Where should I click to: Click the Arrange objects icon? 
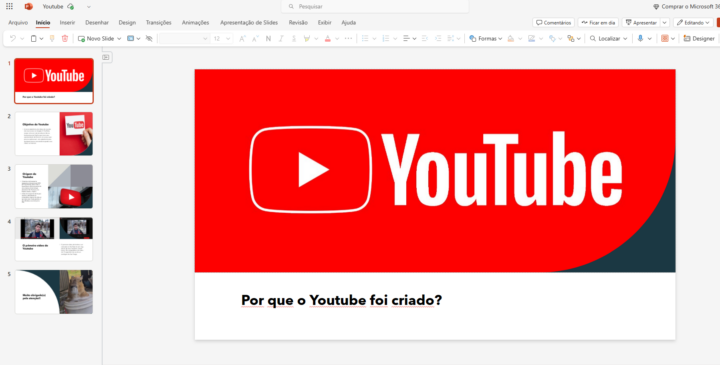[571, 39]
